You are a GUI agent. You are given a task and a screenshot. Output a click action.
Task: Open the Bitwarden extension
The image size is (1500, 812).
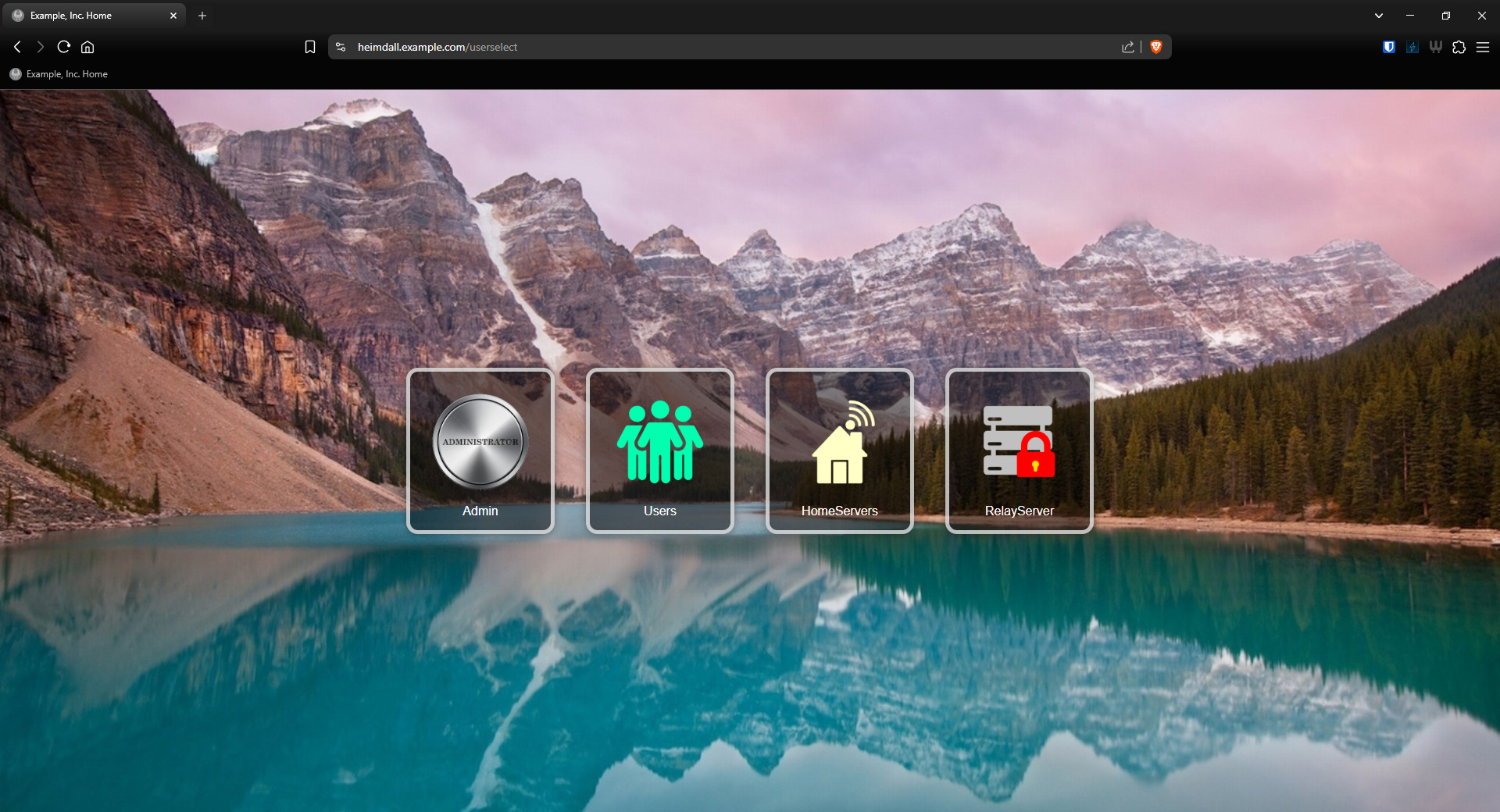pos(1388,47)
